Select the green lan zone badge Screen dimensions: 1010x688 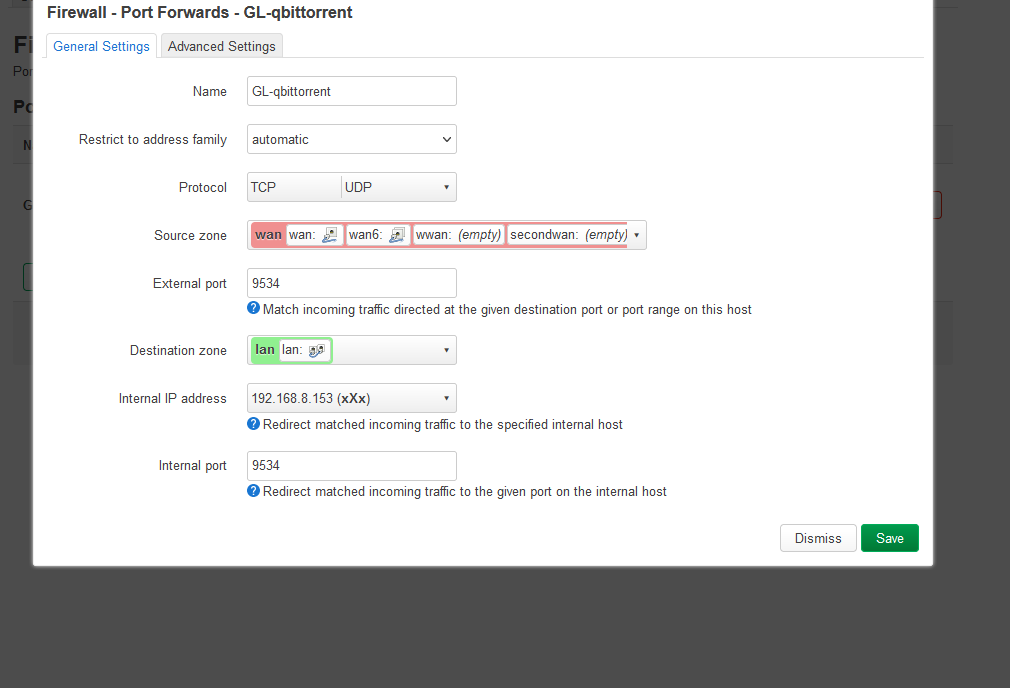(264, 350)
